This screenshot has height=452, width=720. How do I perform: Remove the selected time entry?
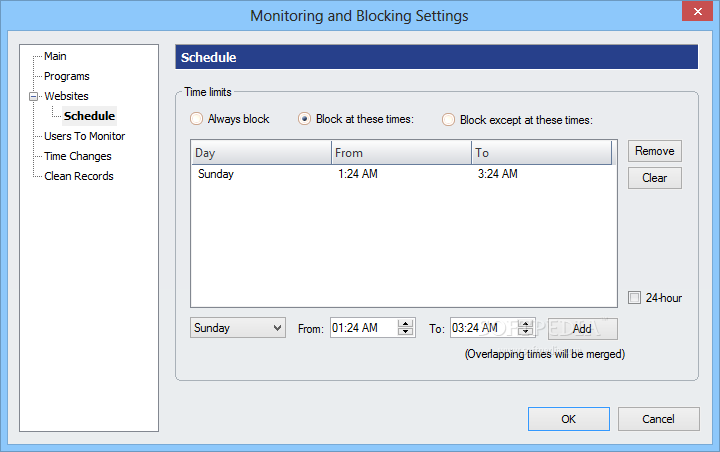click(x=655, y=151)
